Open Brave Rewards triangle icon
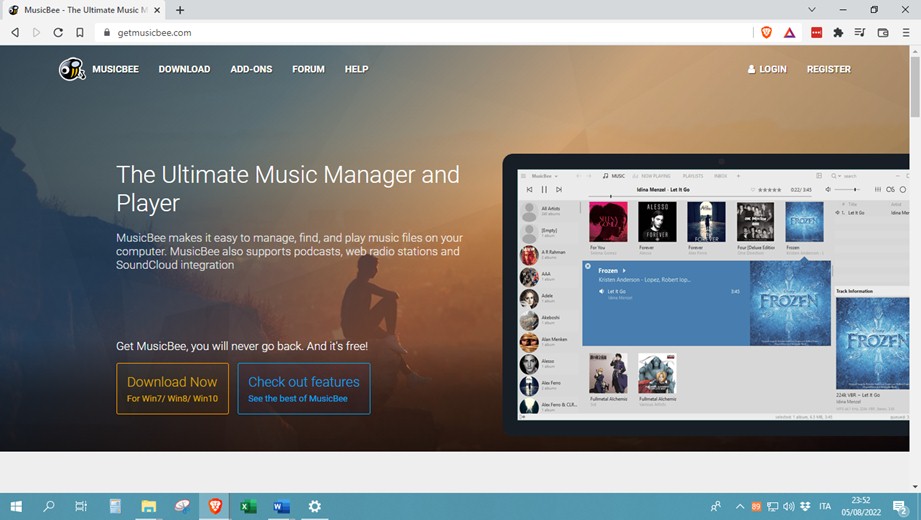Viewport: 921px width, 520px height. point(789,33)
